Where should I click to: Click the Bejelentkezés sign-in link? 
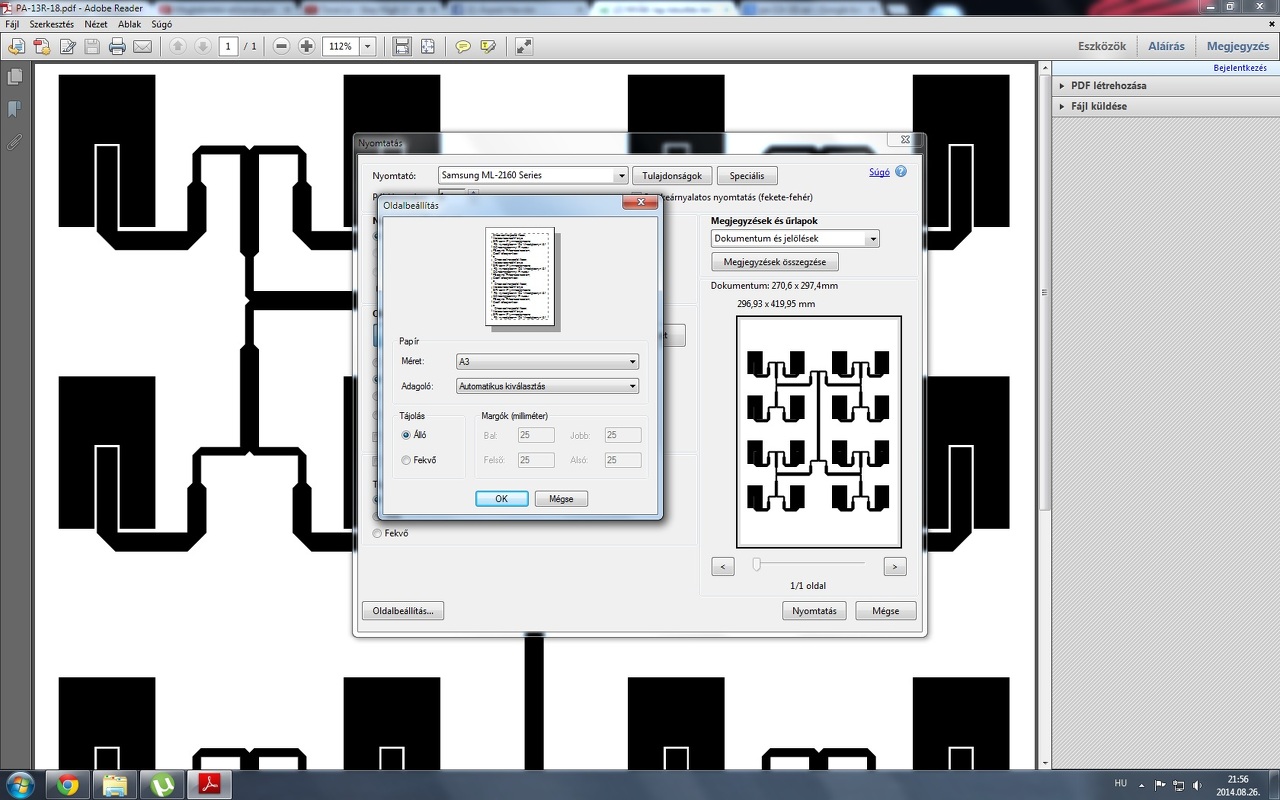(1240, 68)
